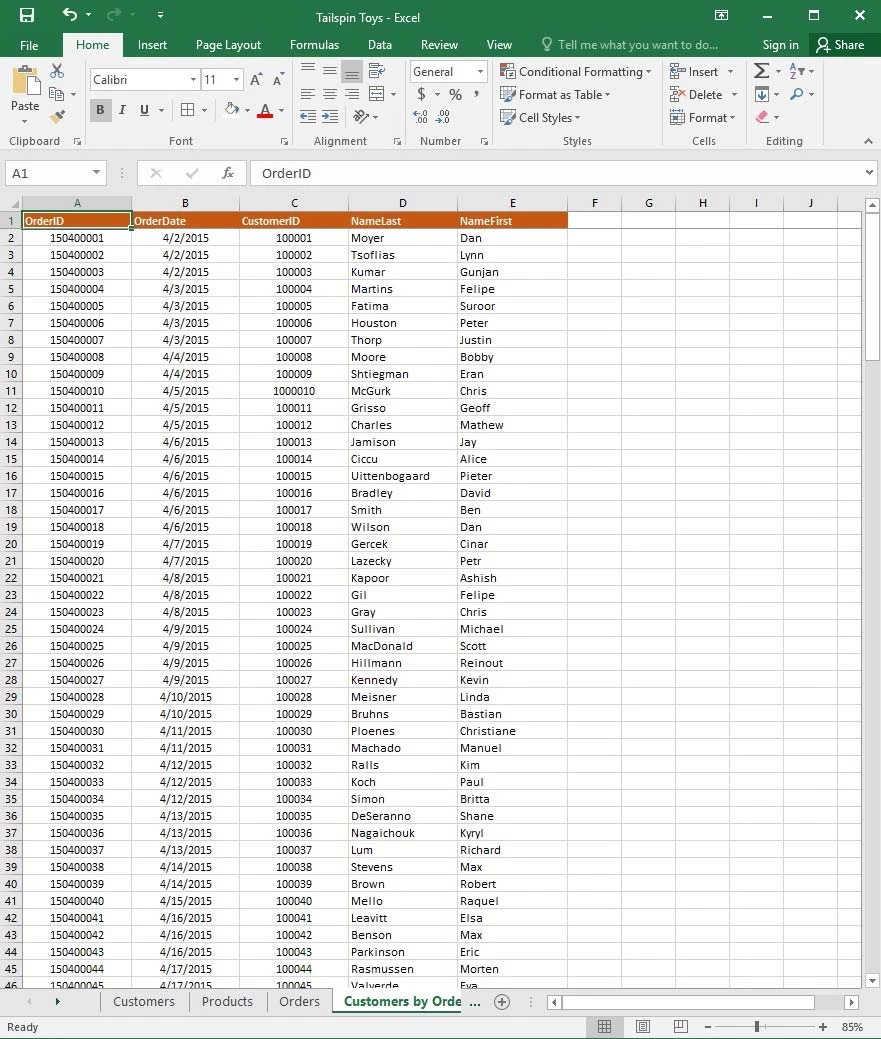This screenshot has width=881, height=1039.
Task: Open the Conditional Formatting dropdown
Action: [x=576, y=72]
